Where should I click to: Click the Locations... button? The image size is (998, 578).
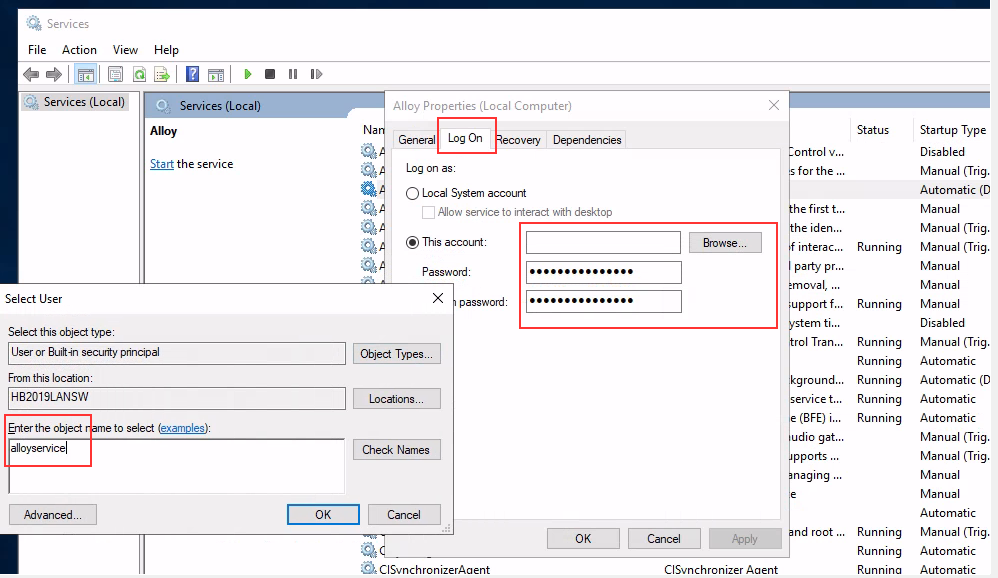click(x=397, y=398)
